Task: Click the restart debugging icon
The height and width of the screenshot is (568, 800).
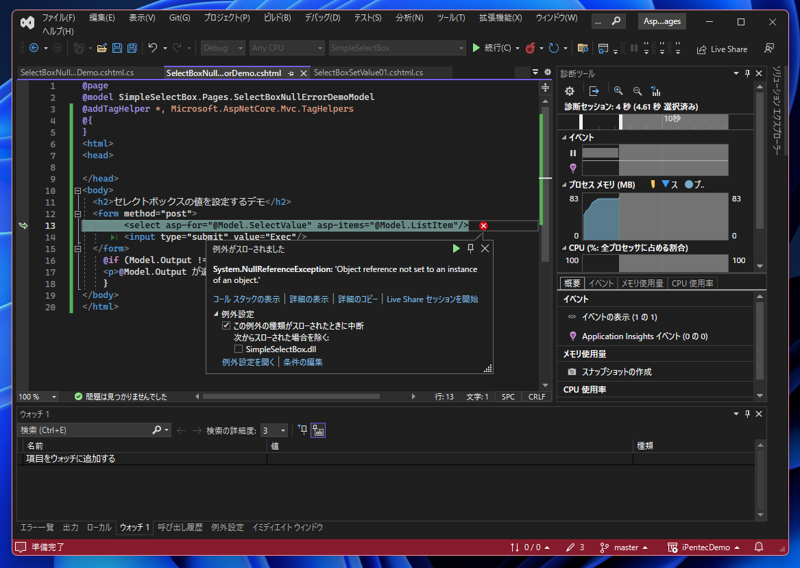Action: 554,48
